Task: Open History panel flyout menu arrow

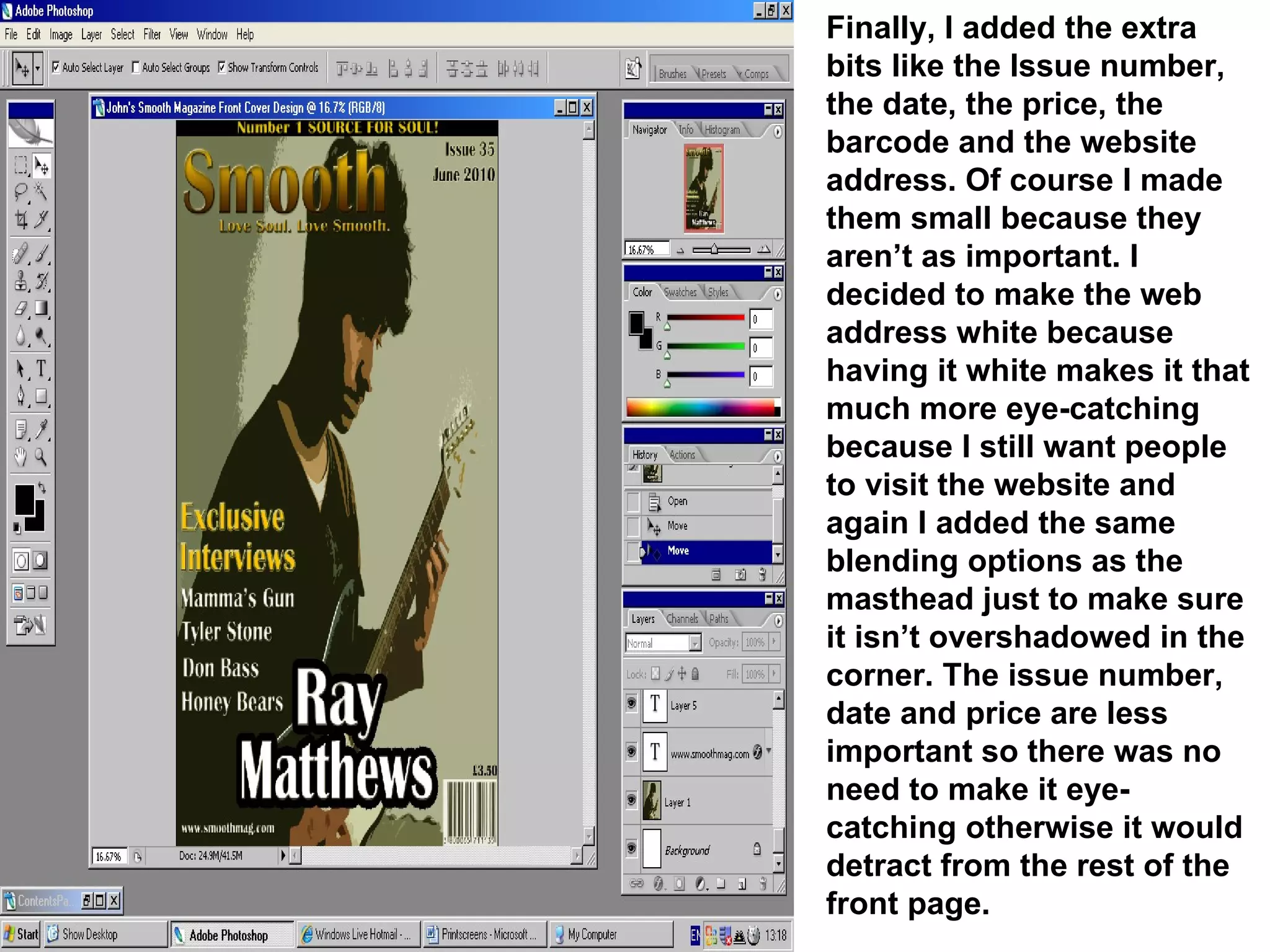Action: [x=778, y=456]
